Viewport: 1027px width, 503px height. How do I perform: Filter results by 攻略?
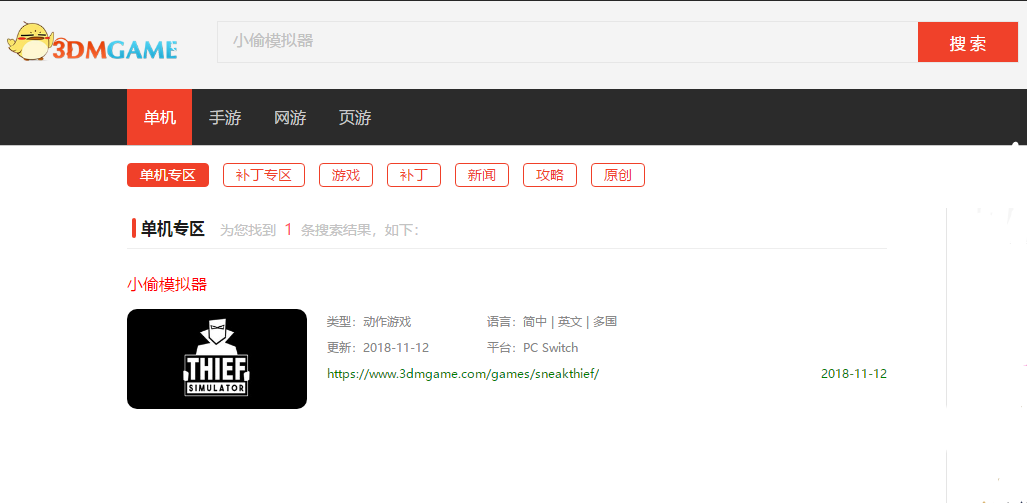[x=550, y=175]
